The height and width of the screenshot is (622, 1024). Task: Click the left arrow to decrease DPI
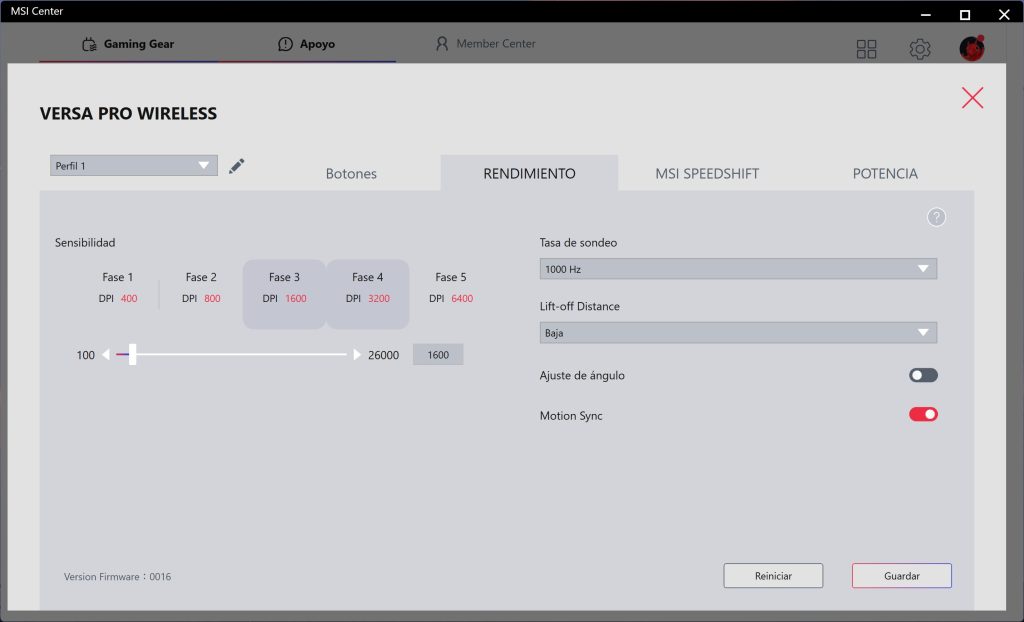click(106, 355)
